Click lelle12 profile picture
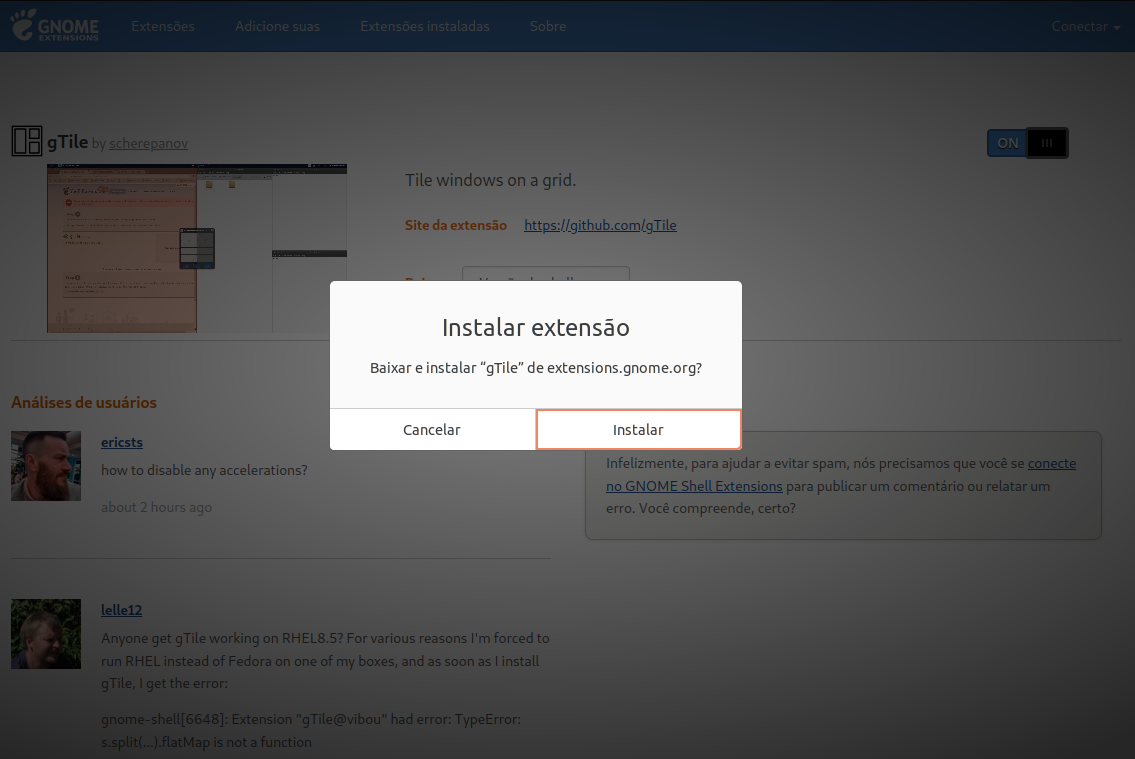Screen dimensions: 1135x759 tap(46, 633)
